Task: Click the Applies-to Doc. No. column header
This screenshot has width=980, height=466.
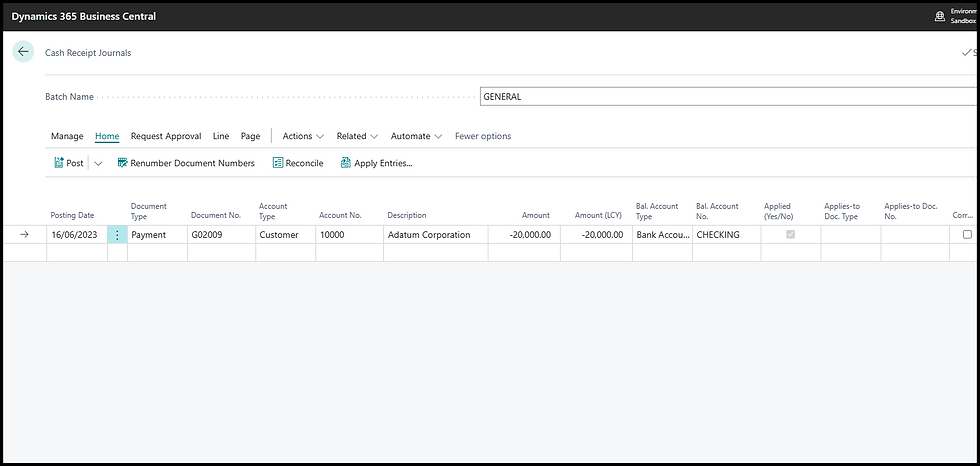Action: pyautogui.click(x=911, y=211)
